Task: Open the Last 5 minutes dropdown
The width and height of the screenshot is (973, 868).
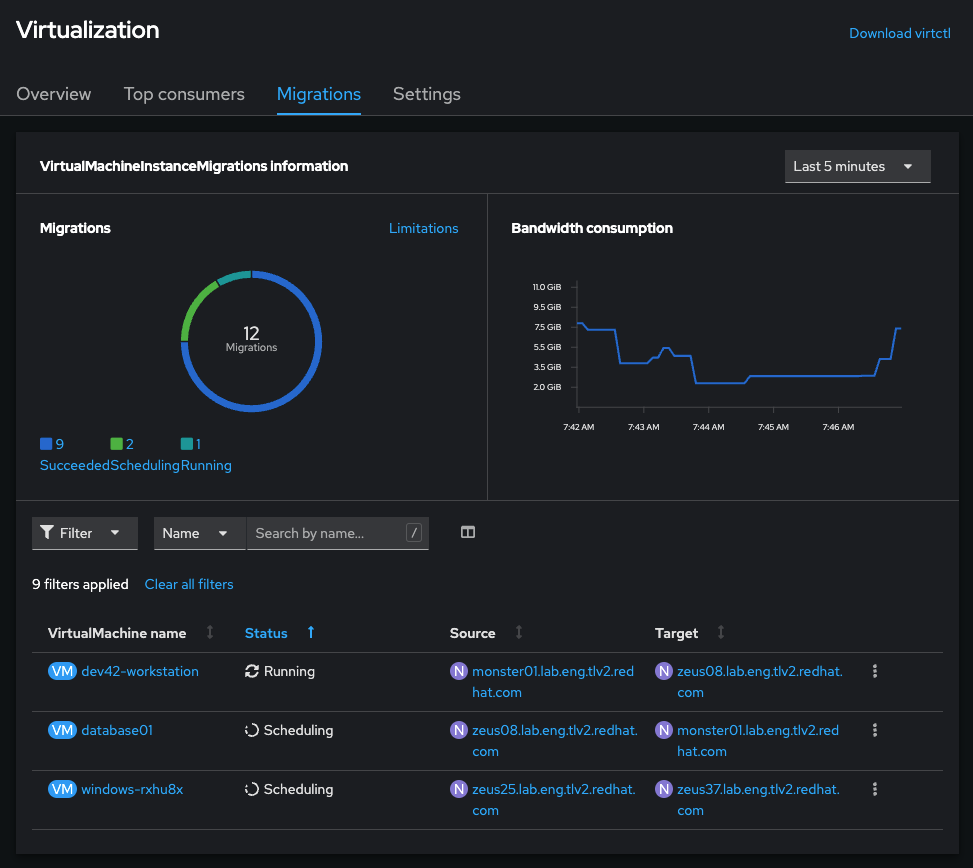Action: (x=857, y=166)
